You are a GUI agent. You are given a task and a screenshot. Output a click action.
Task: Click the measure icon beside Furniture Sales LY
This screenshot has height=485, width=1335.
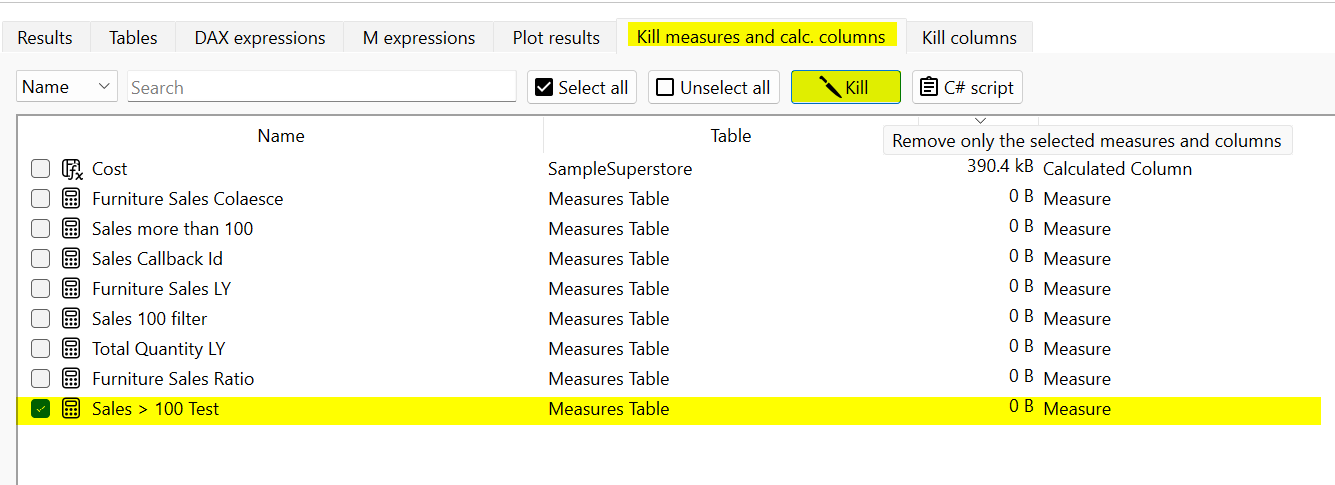click(x=71, y=289)
